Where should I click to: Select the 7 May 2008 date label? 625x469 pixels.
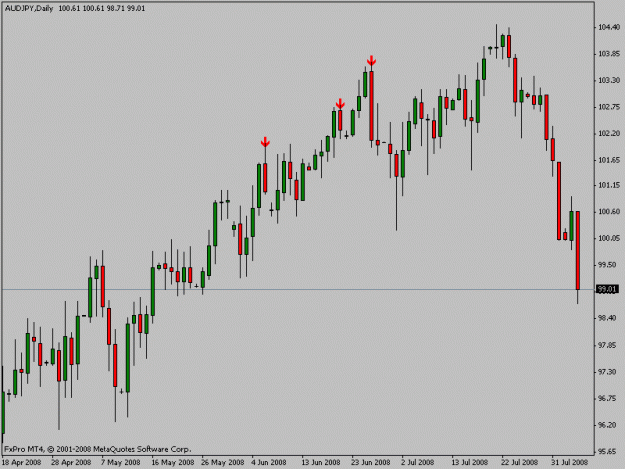point(121,462)
